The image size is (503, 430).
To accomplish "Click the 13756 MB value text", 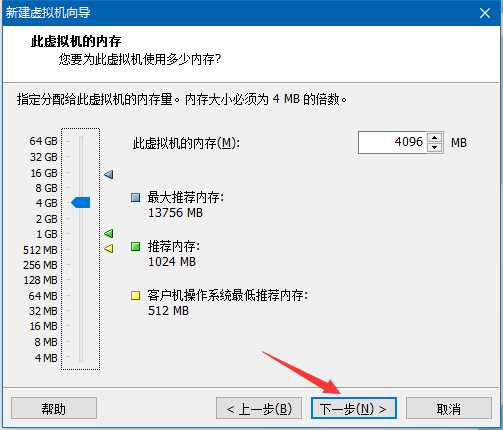I will point(175,213).
